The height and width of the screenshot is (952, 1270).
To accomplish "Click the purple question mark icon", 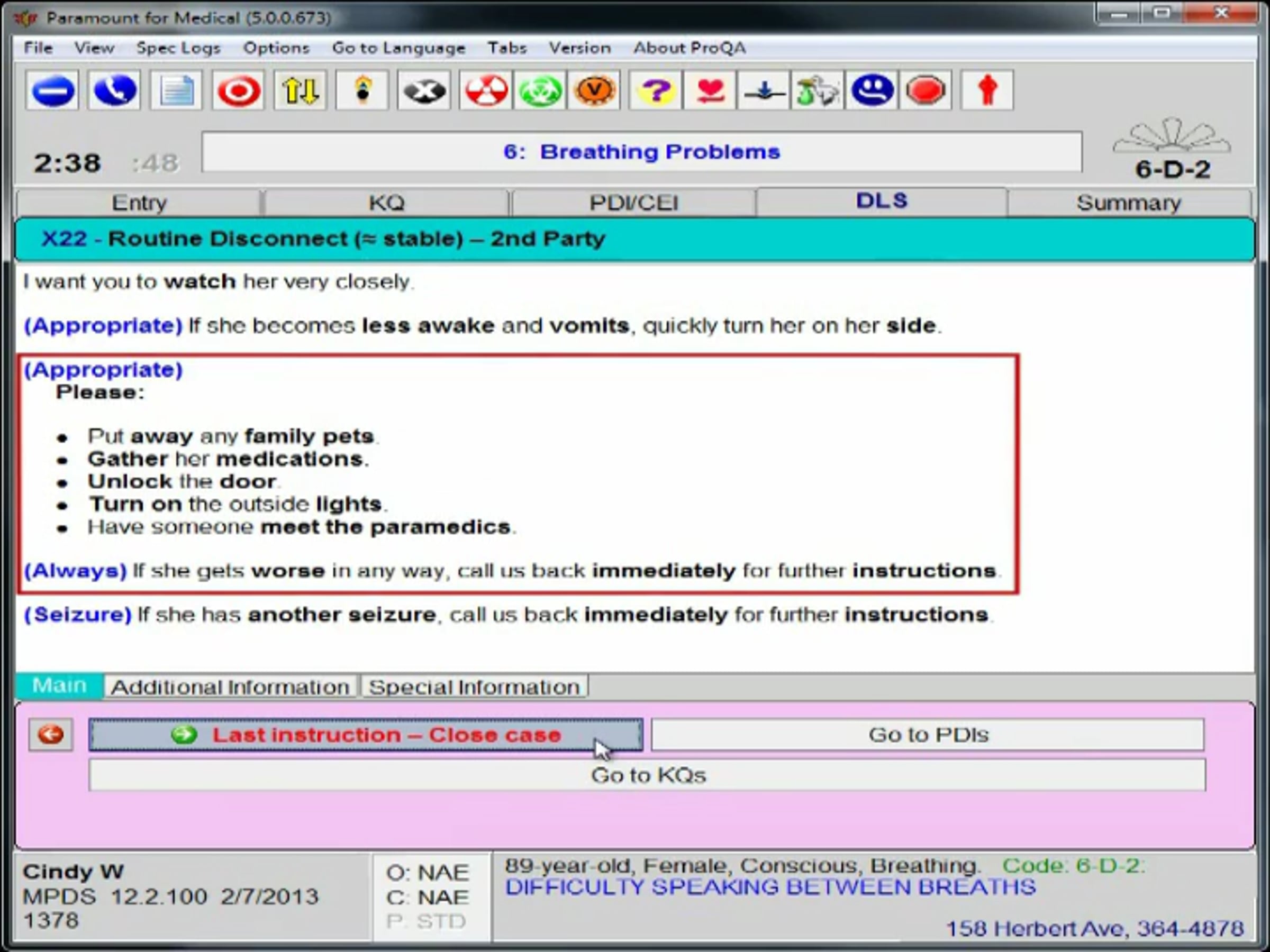I will coord(656,90).
